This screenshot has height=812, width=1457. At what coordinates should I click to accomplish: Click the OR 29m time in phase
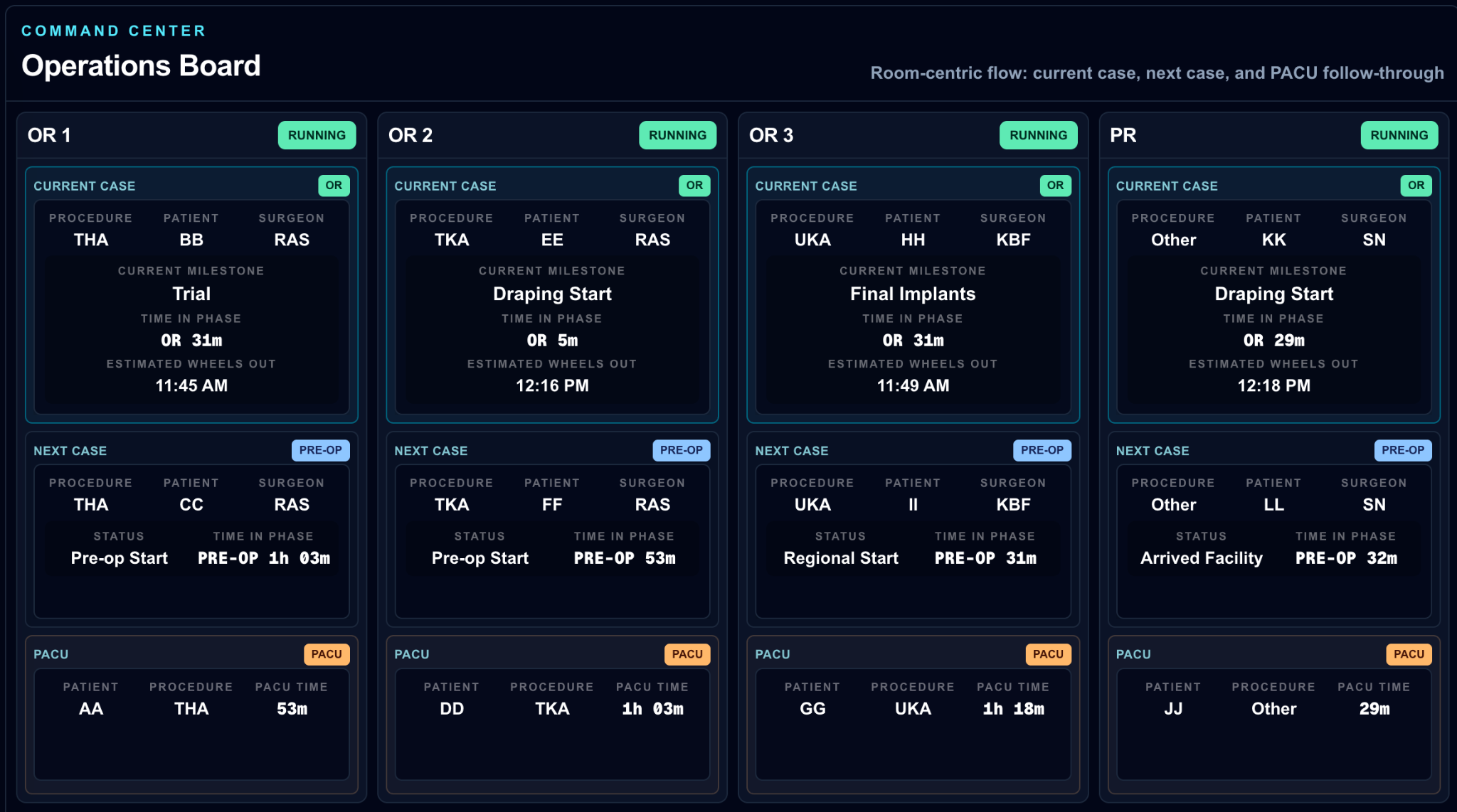pyautogui.click(x=1273, y=341)
